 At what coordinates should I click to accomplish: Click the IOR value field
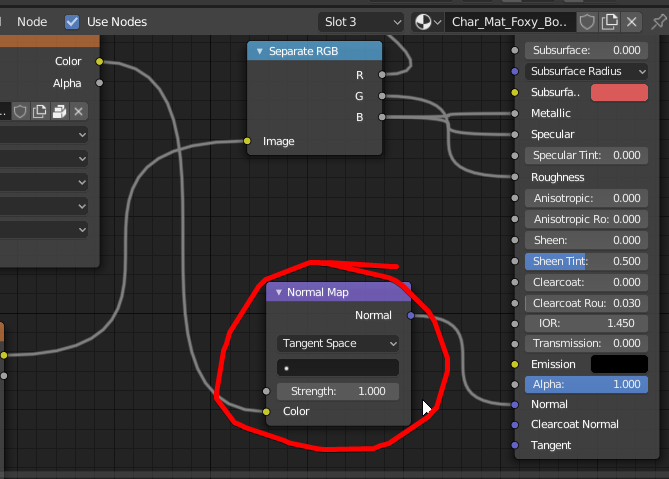click(x=586, y=323)
